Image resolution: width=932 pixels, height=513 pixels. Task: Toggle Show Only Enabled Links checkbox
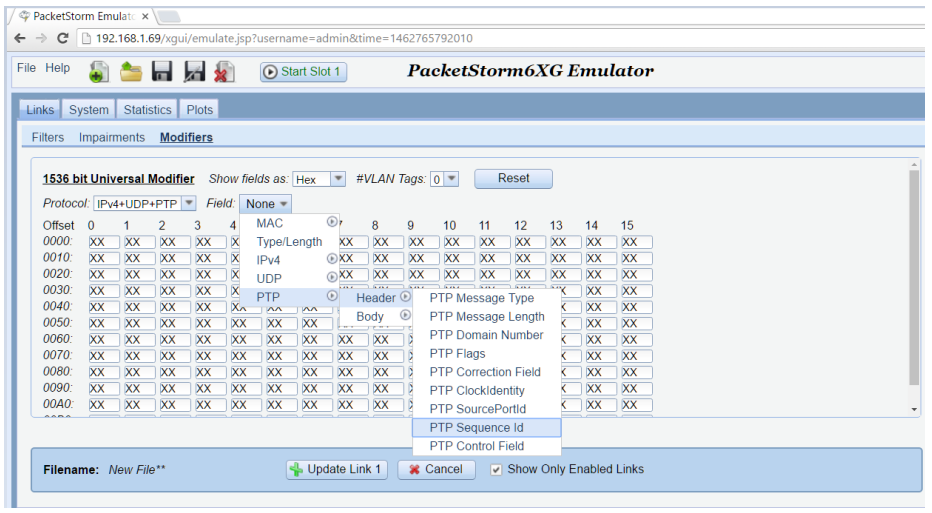496,470
